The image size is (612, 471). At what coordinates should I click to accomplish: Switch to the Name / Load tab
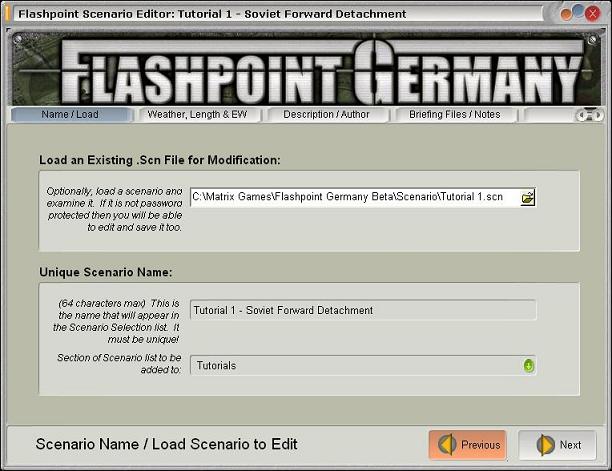pyautogui.click(x=70, y=115)
